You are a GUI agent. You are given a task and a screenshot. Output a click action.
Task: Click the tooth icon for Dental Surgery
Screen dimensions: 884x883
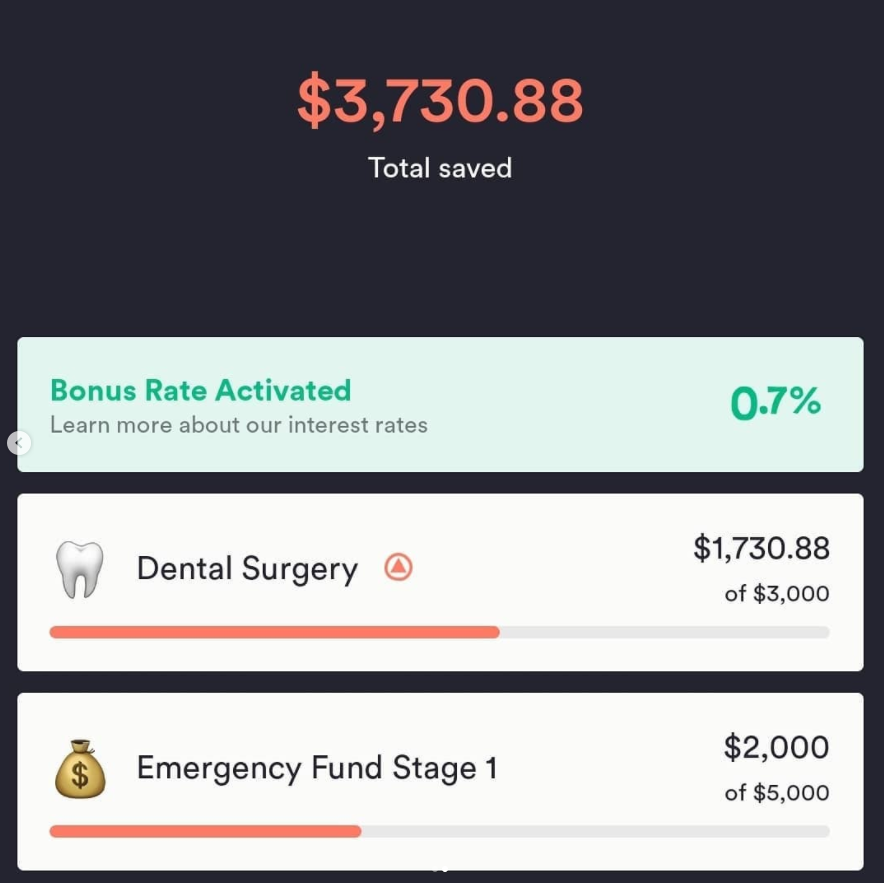[x=79, y=569]
